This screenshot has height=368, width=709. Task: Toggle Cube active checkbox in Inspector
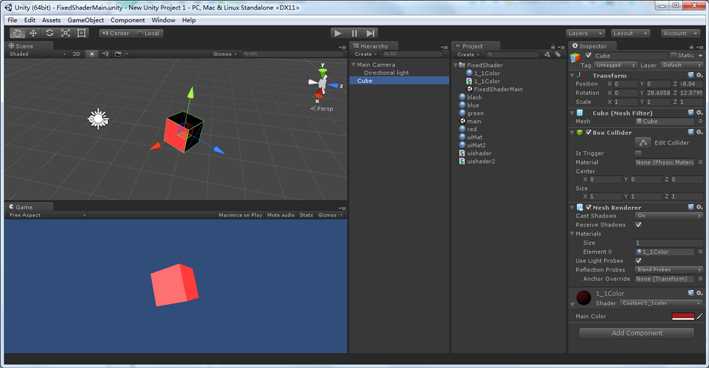point(588,55)
